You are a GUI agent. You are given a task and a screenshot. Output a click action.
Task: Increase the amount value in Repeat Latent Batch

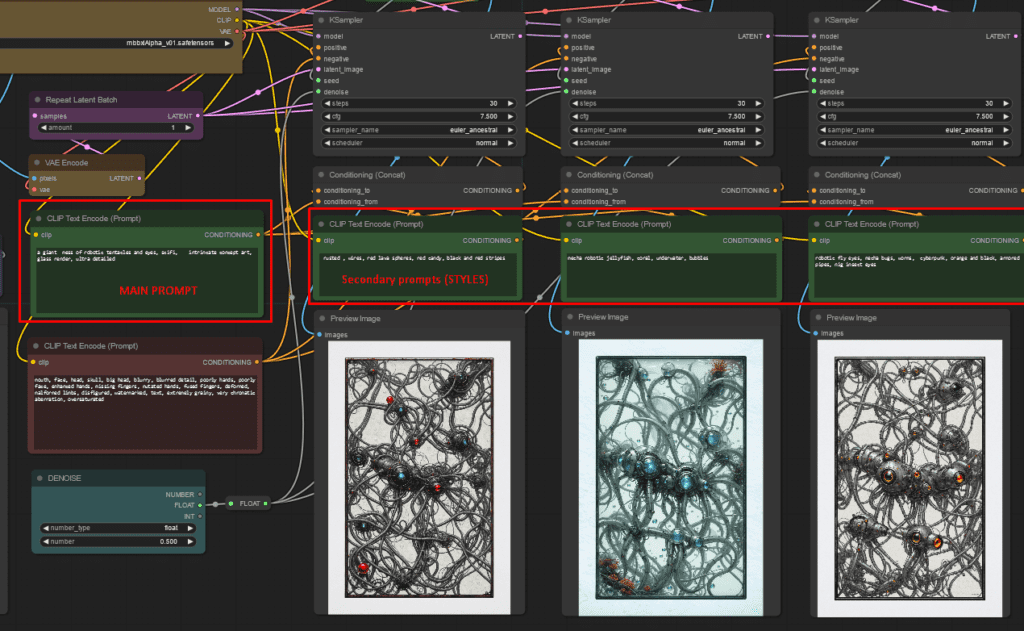(188, 128)
